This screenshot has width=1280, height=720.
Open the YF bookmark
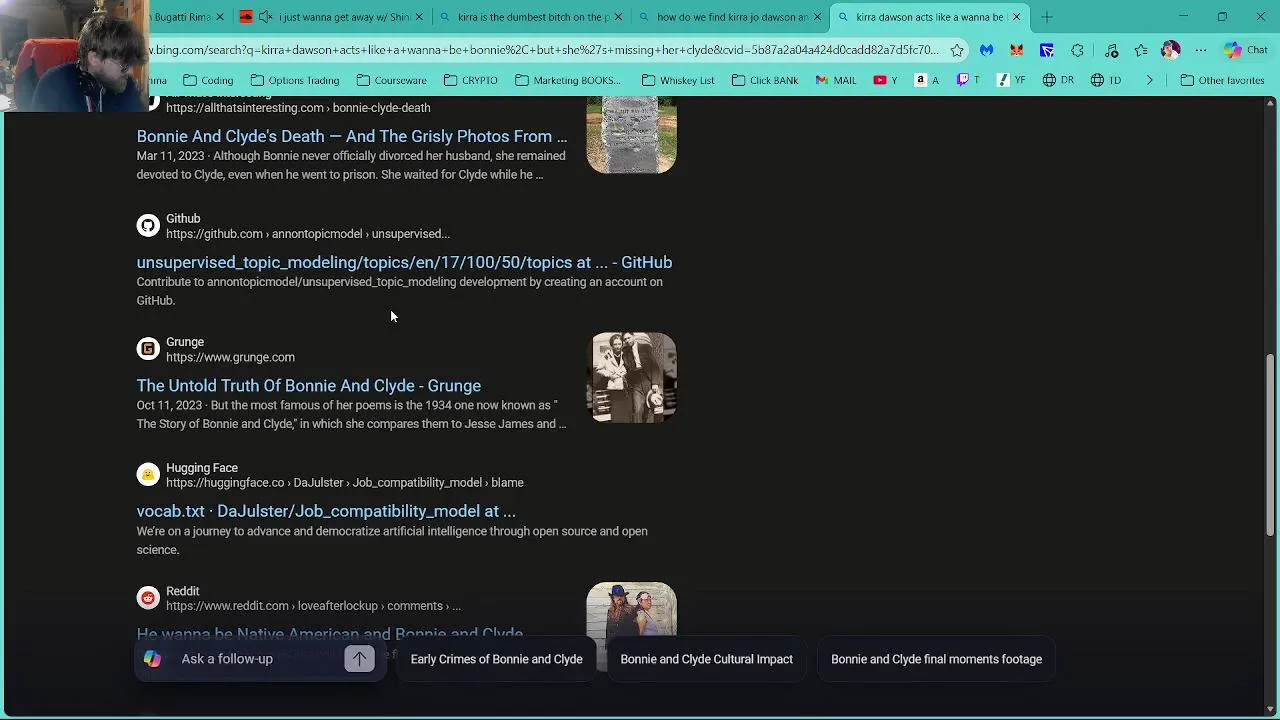[x=1013, y=80]
